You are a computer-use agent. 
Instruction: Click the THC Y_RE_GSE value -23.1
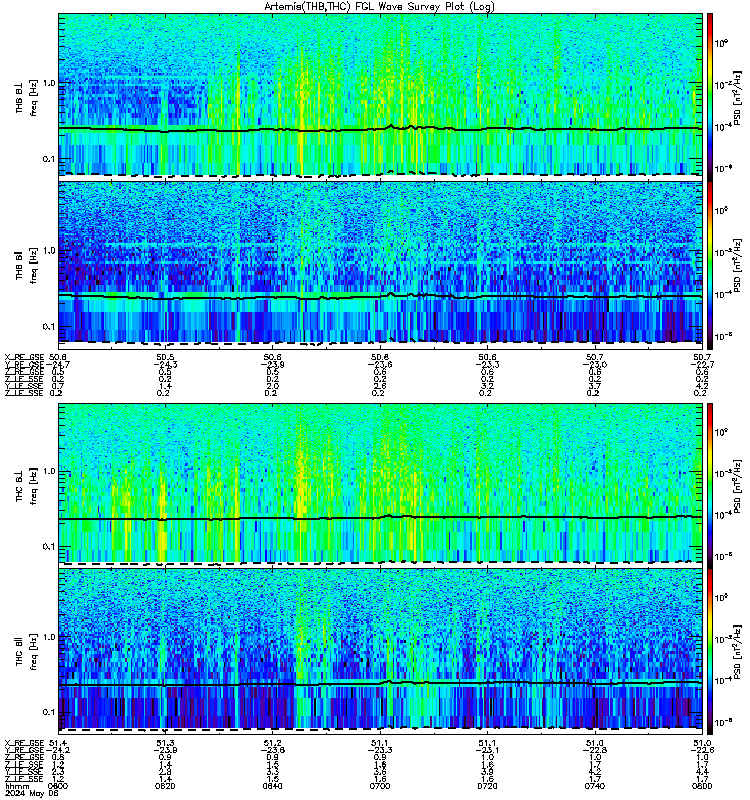487,750
